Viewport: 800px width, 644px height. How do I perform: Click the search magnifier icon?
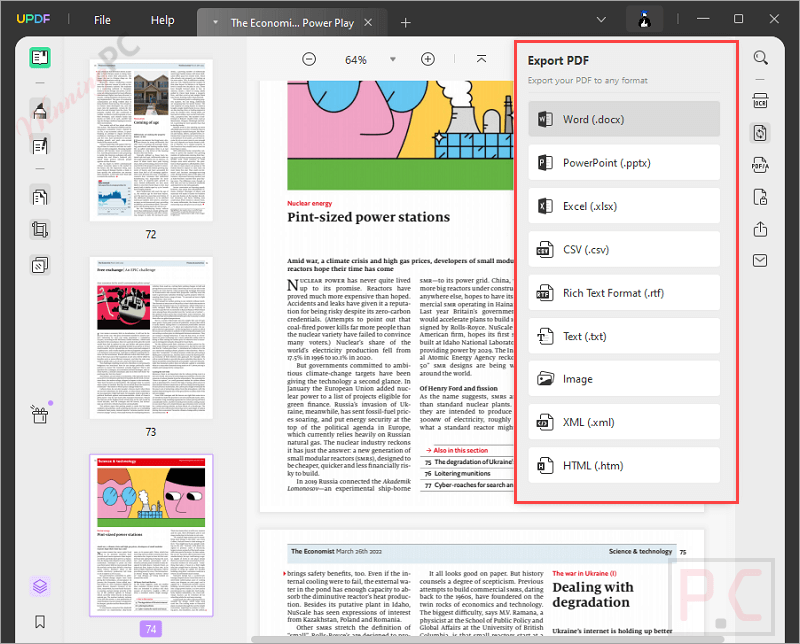[760, 58]
